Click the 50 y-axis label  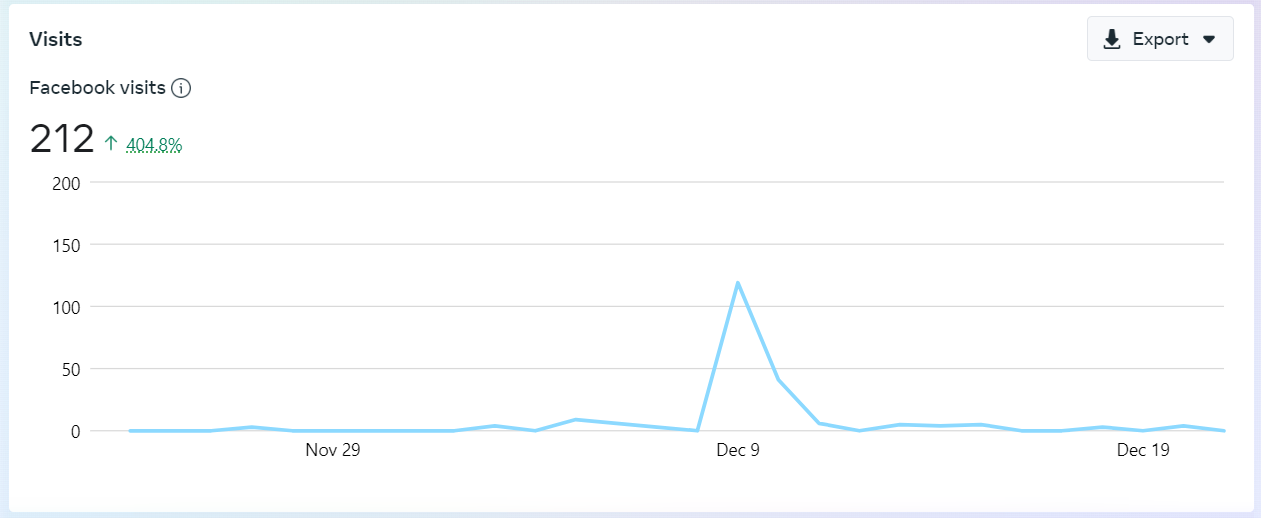coord(70,369)
